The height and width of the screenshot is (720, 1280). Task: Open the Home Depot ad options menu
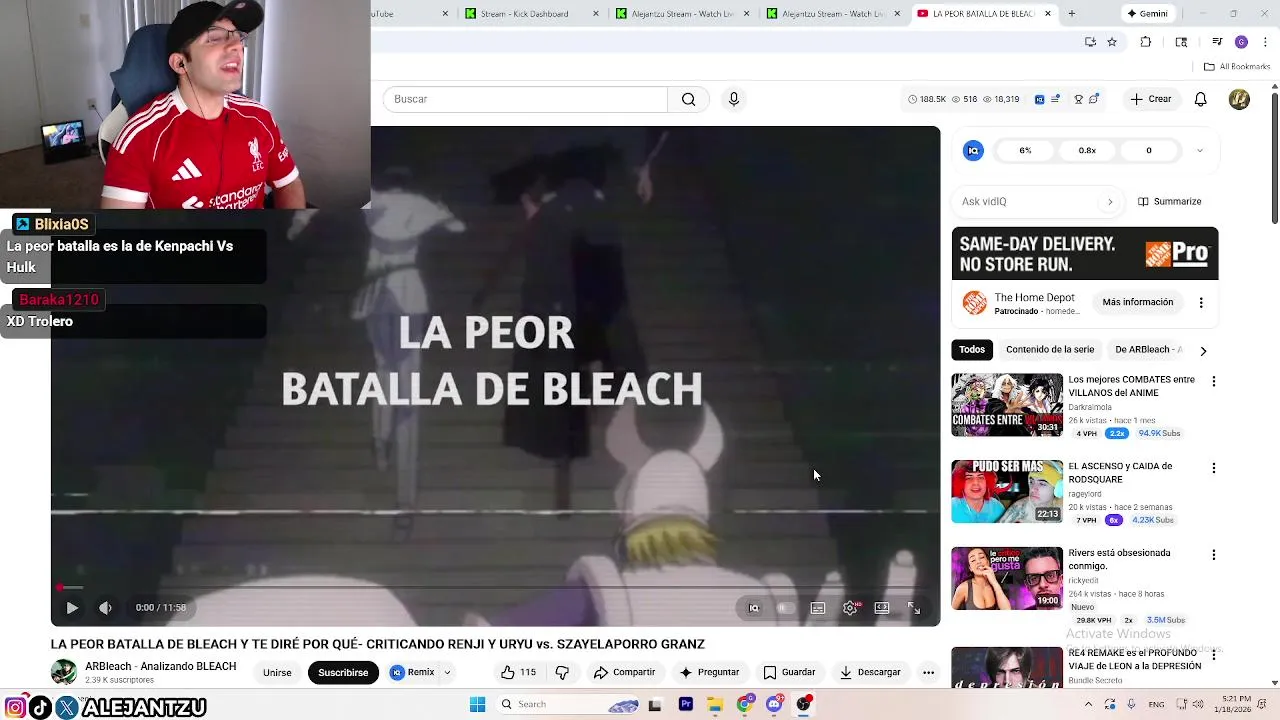pos(1201,302)
